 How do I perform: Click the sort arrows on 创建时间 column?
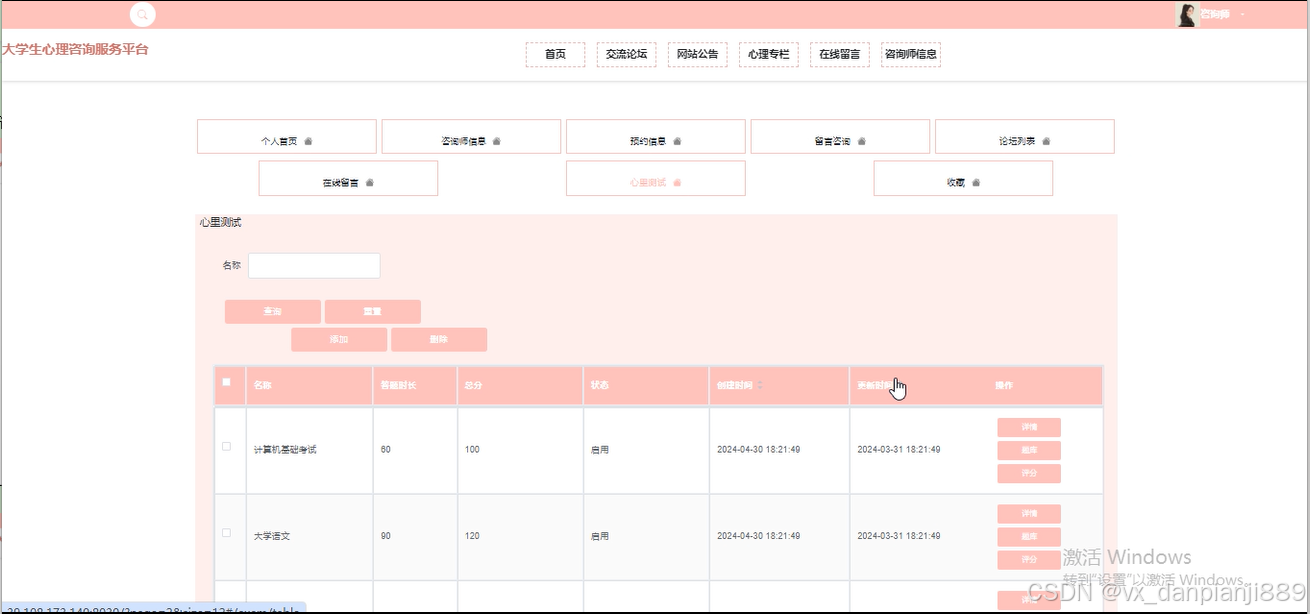pos(760,385)
